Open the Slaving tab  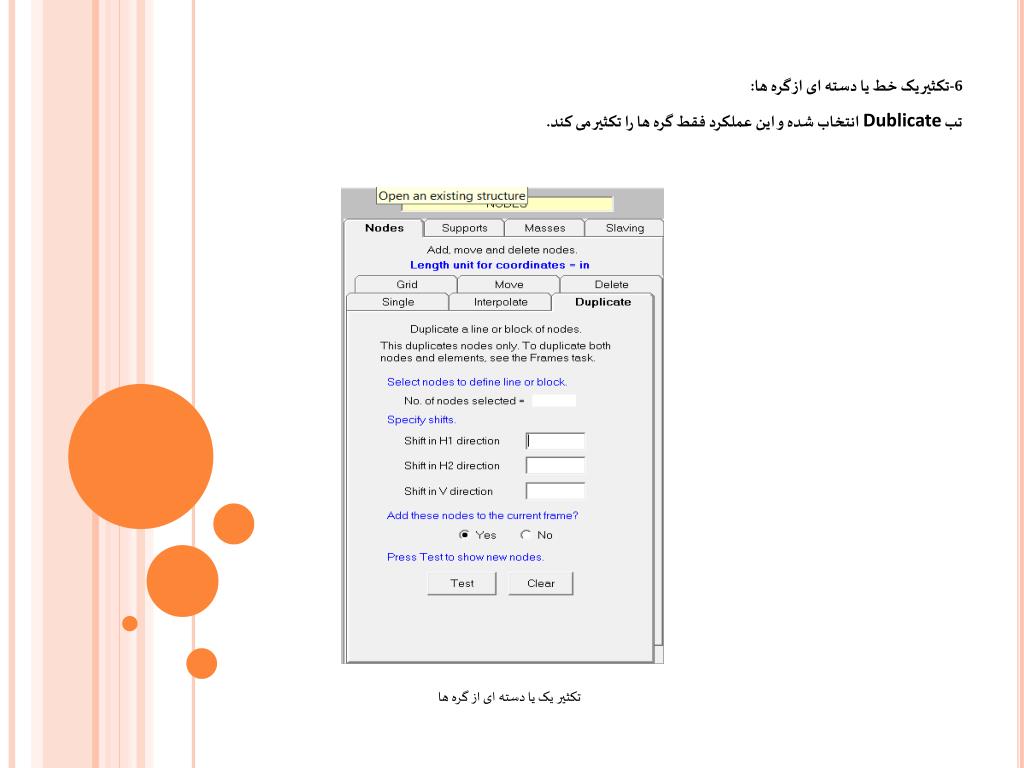(624, 228)
